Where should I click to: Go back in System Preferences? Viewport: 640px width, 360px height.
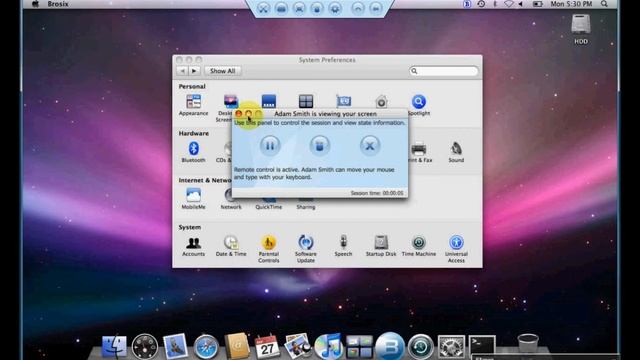tap(182, 71)
